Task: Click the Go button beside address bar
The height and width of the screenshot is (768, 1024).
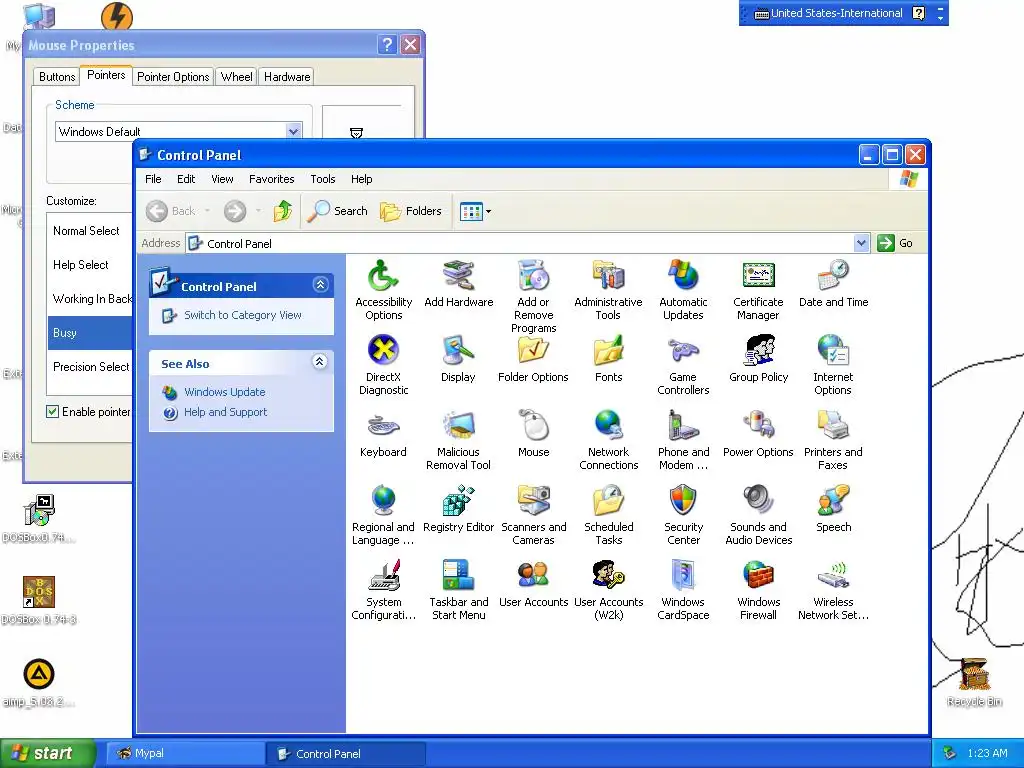Action: point(895,243)
